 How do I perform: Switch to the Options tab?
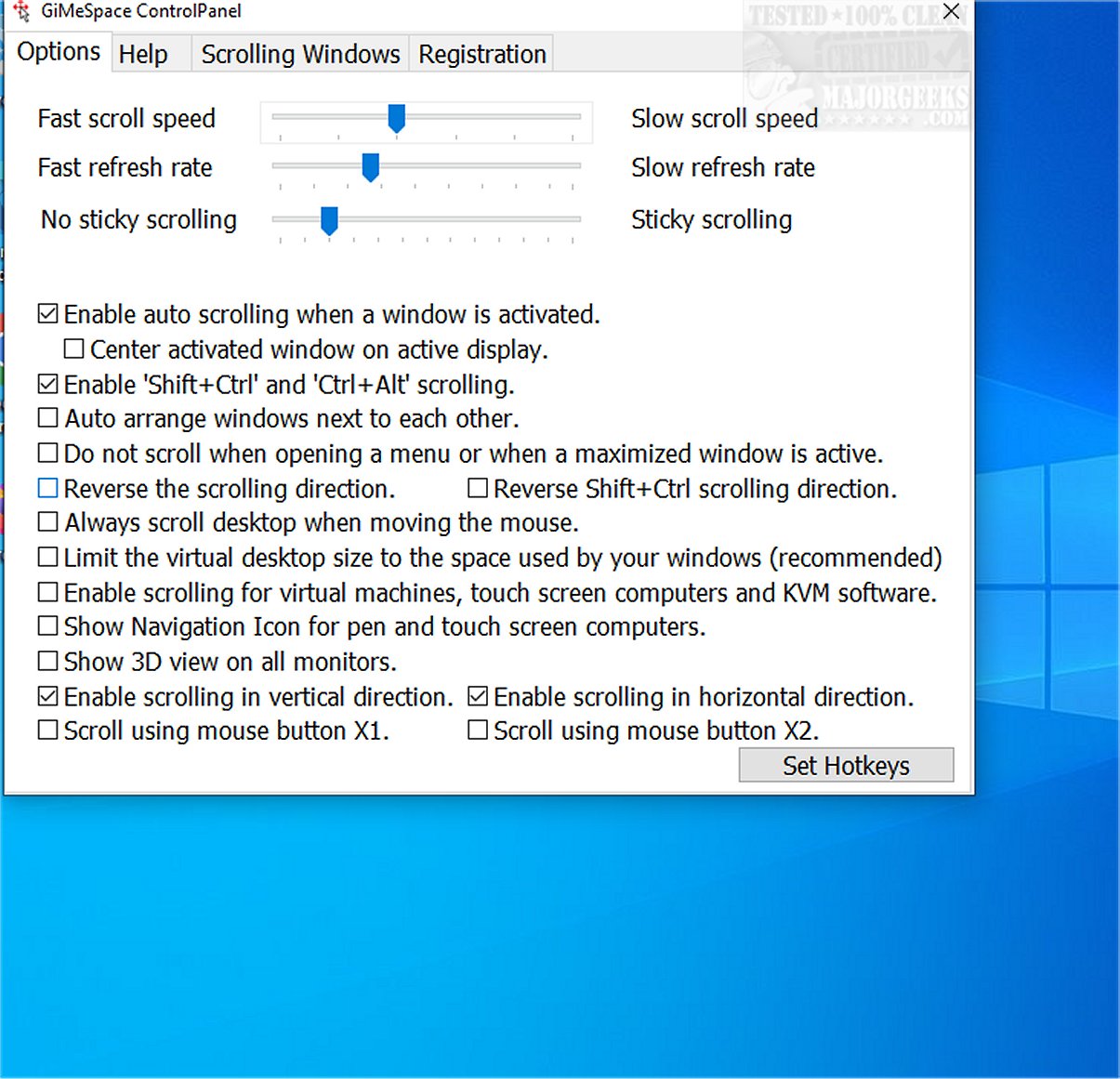click(59, 51)
